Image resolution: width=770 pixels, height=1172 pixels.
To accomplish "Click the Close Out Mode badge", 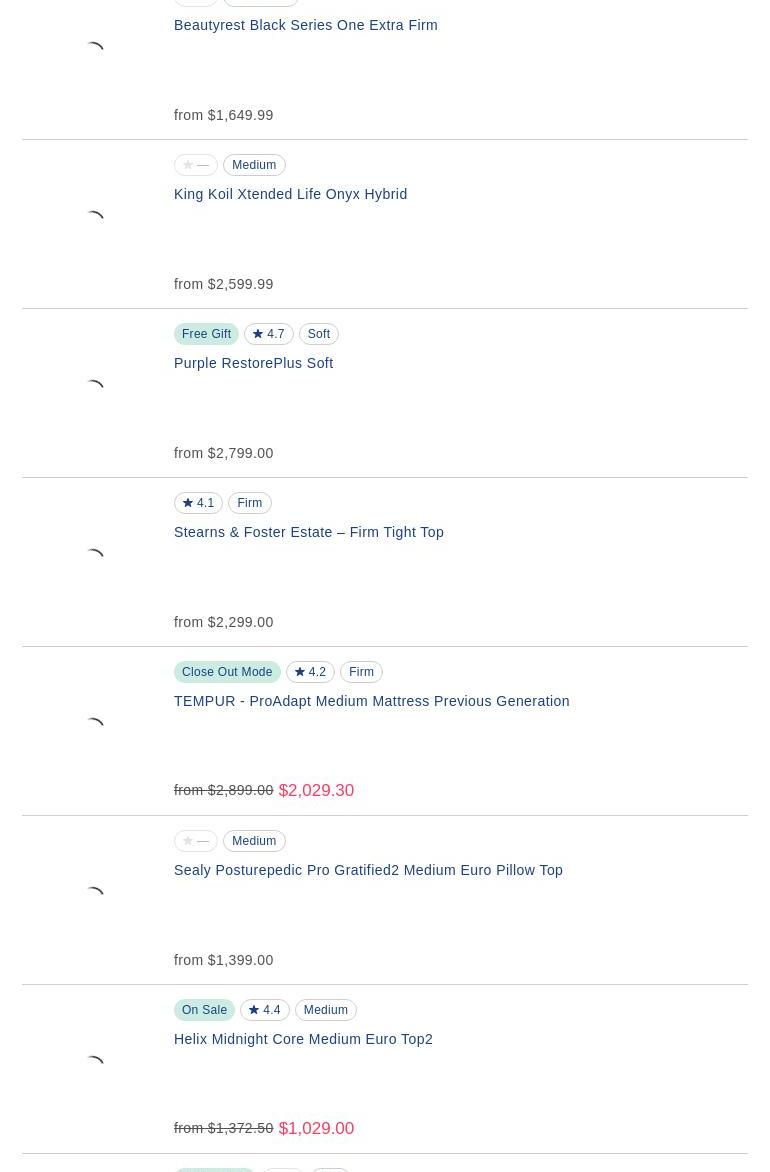I will (x=227, y=672).
